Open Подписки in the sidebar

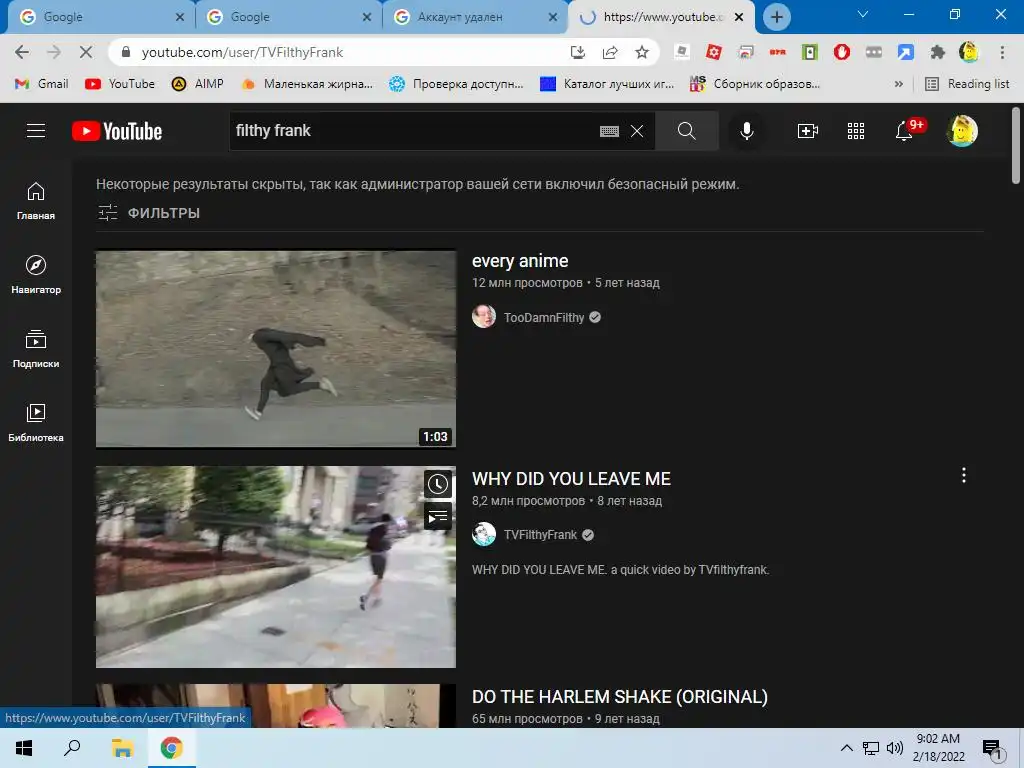tap(36, 349)
